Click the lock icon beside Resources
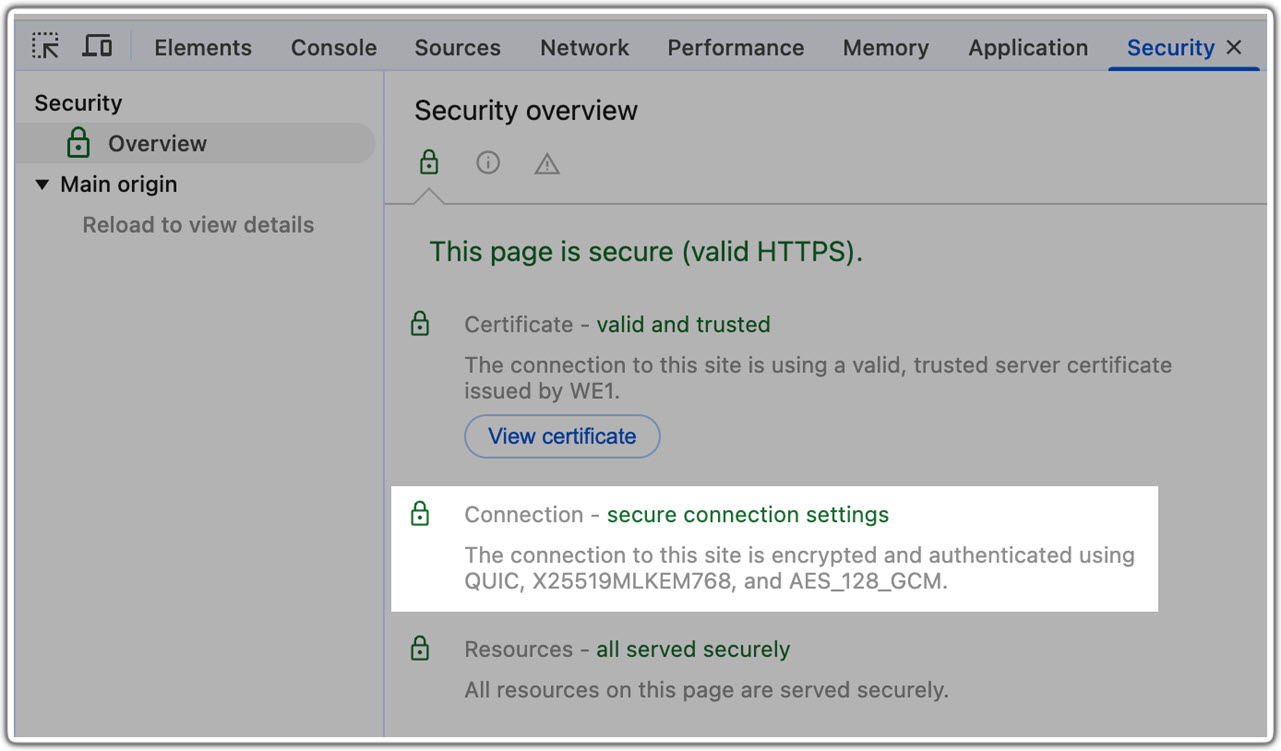The image size is (1281, 751). click(420, 649)
